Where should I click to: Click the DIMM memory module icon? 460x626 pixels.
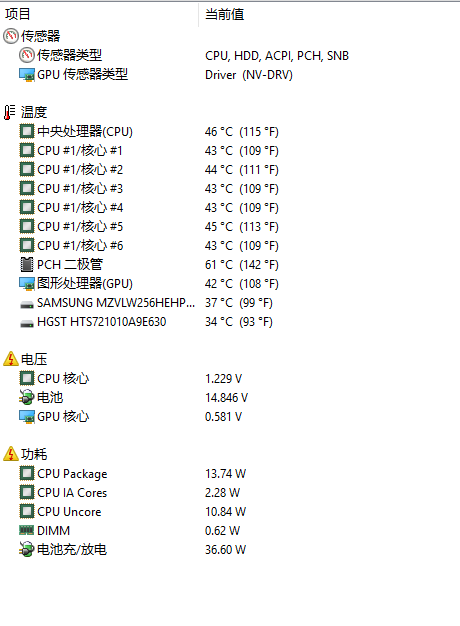27,530
